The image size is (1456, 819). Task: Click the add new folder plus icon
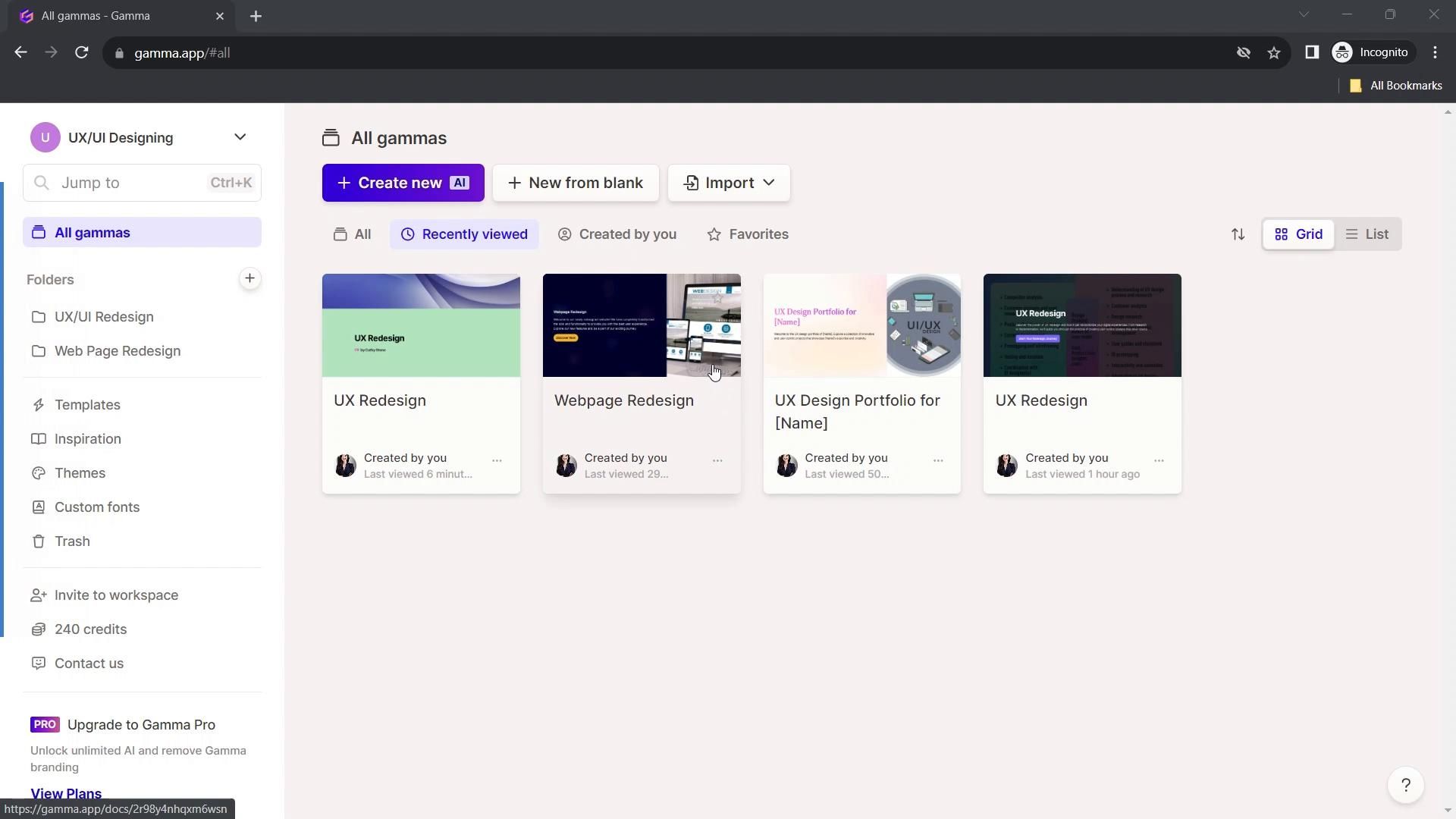pyautogui.click(x=249, y=278)
